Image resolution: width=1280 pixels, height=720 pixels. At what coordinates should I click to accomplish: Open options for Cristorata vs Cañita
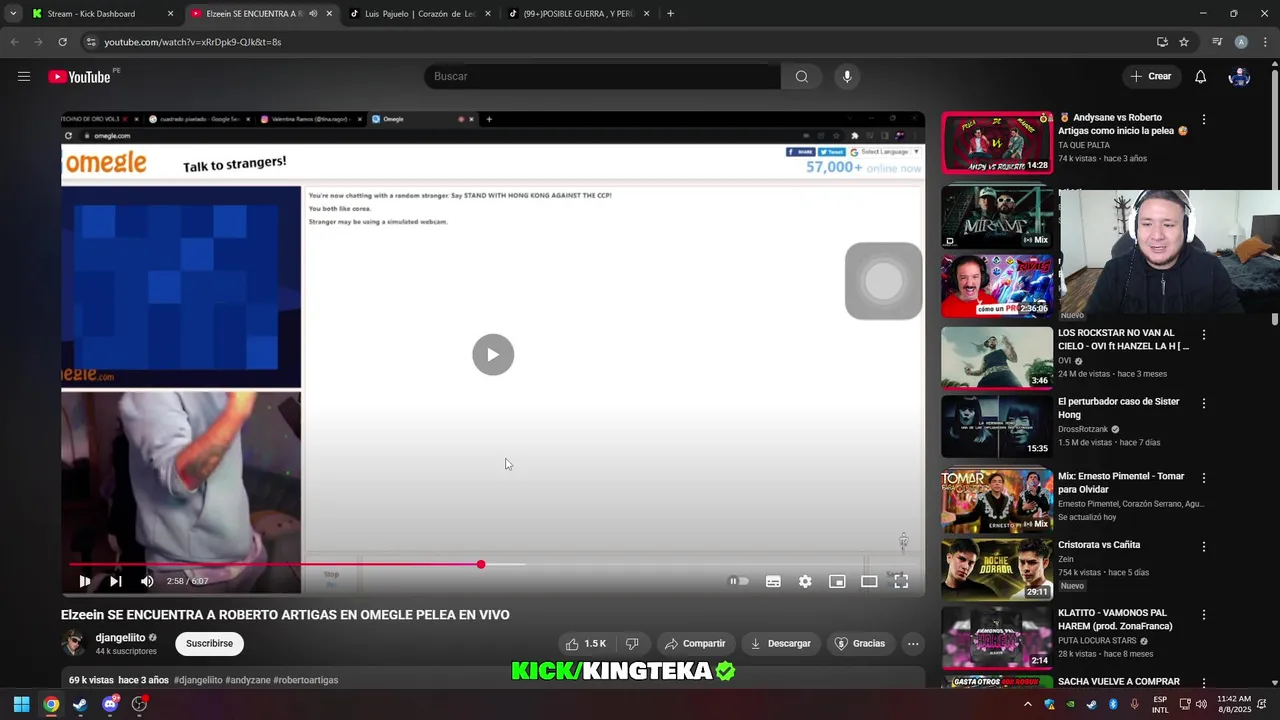click(x=1204, y=547)
